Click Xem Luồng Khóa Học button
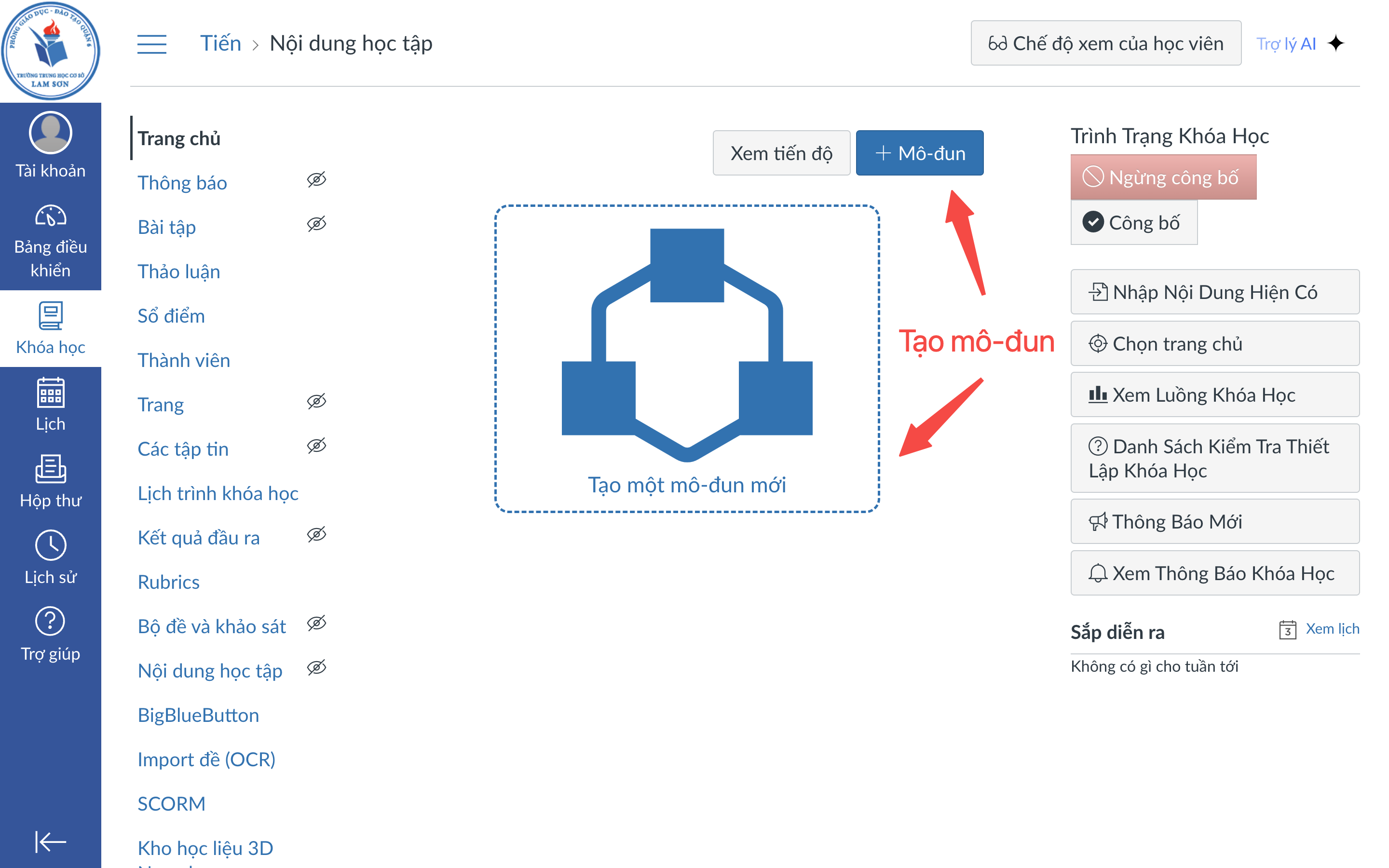Viewport: 1389px width, 868px height. pos(1215,394)
